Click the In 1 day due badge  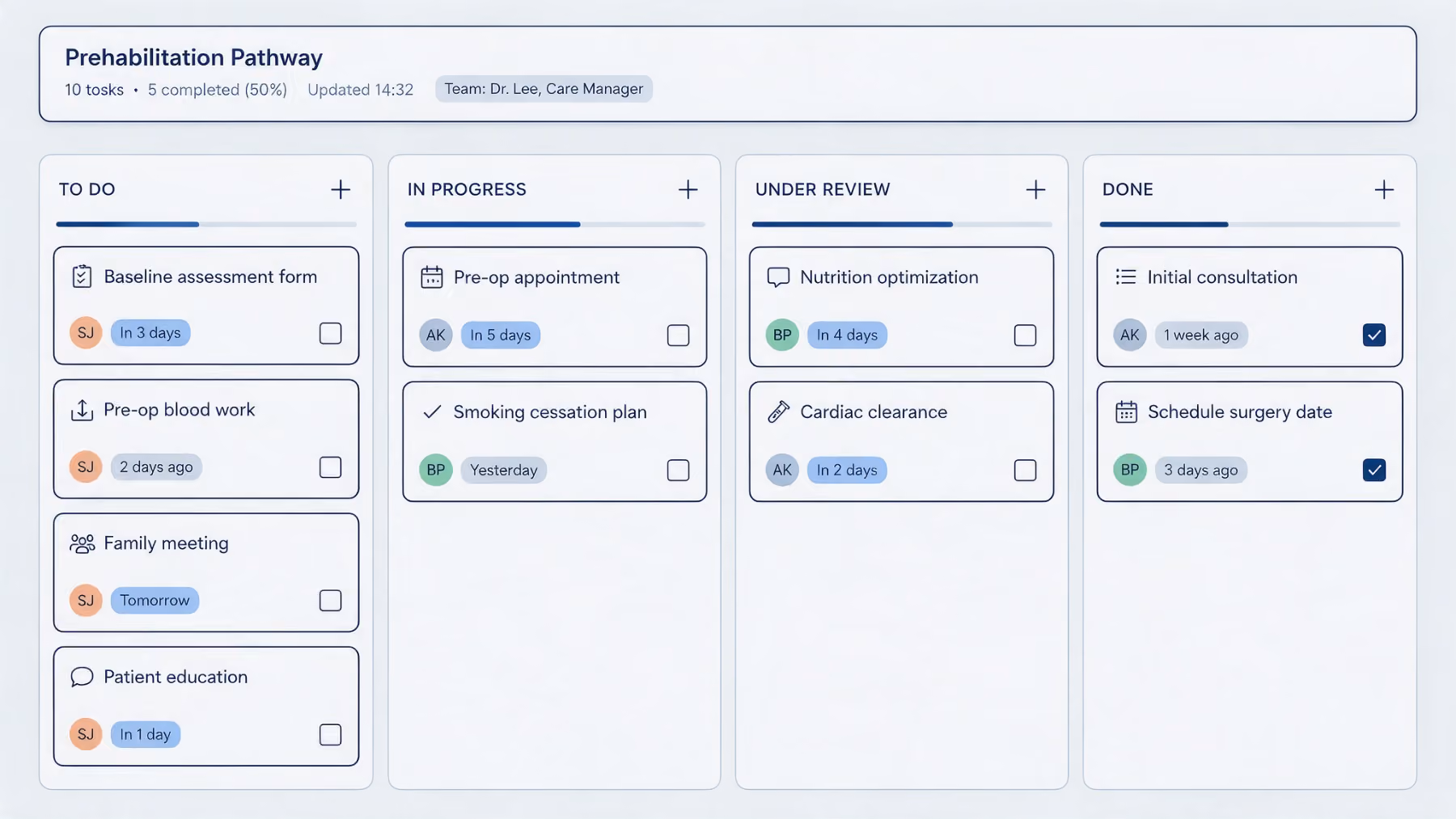tap(146, 734)
